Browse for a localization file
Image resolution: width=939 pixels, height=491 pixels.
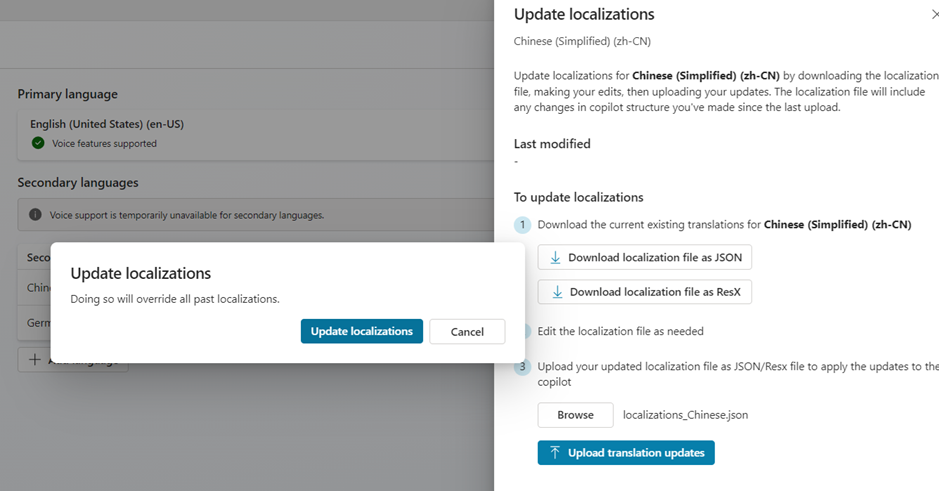point(575,415)
